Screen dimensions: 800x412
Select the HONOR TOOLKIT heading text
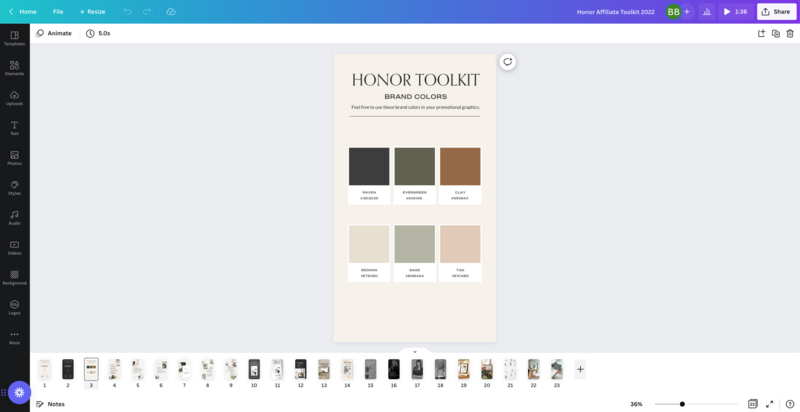click(415, 80)
